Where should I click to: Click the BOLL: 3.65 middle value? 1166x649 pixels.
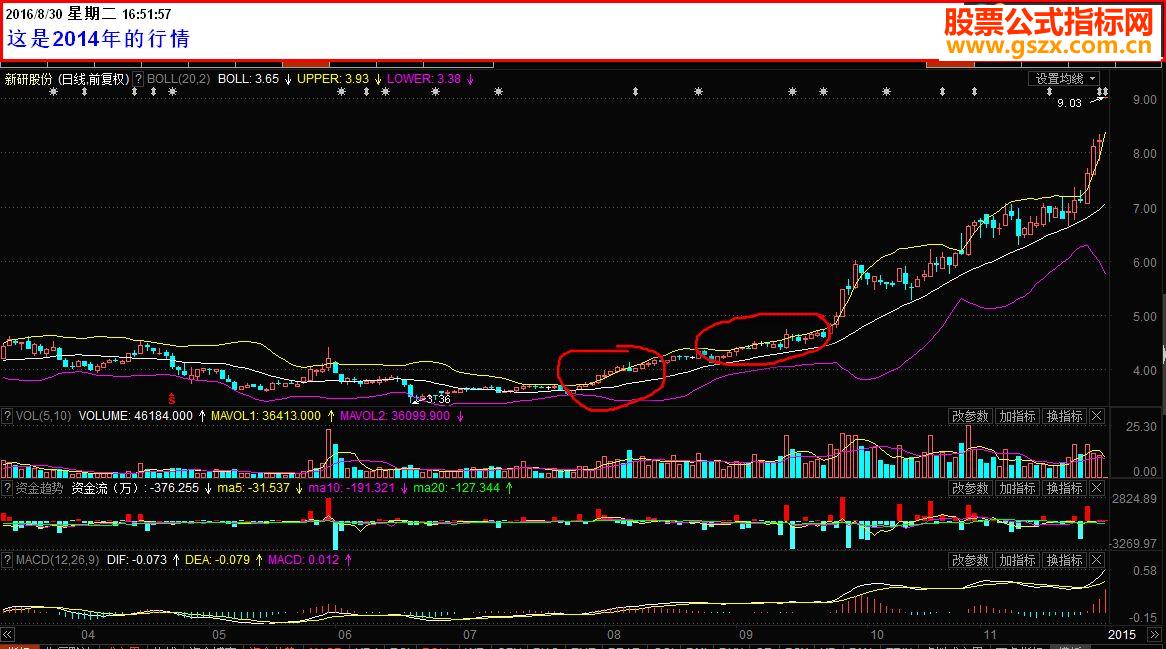[248, 79]
